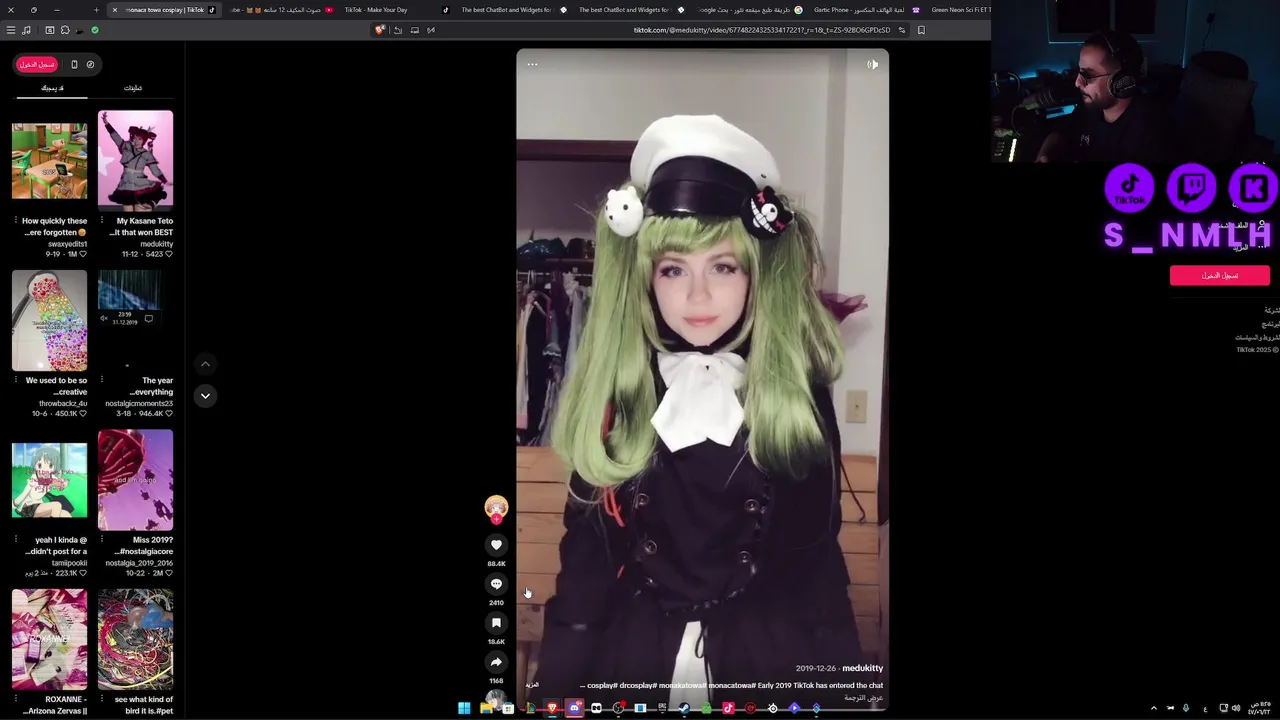This screenshot has height=720, width=1280.
Task: Open the TikTok app taskbar icon
Action: click(x=728, y=708)
